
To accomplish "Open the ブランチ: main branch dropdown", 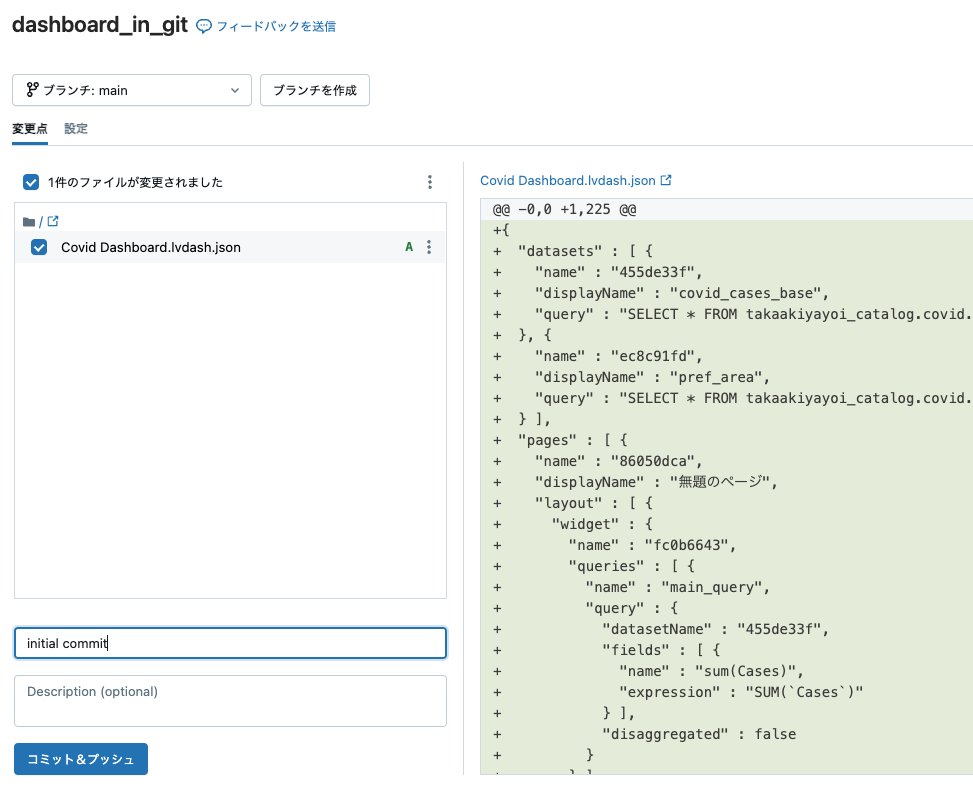I will pos(131,90).
